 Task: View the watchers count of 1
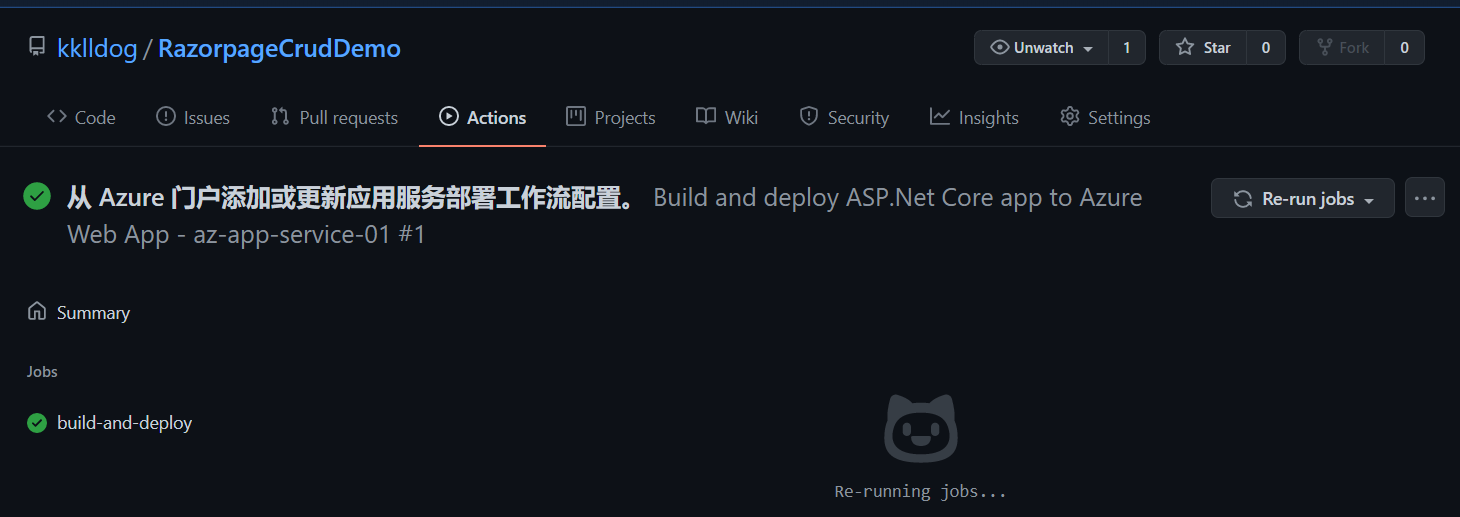pyautogui.click(x=1127, y=47)
